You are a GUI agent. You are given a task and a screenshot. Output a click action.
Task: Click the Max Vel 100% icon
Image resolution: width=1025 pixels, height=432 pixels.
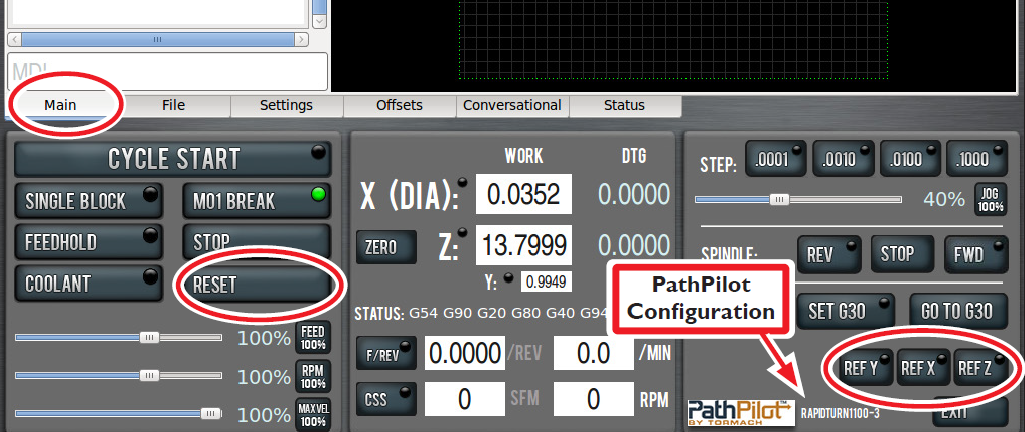click(x=313, y=414)
